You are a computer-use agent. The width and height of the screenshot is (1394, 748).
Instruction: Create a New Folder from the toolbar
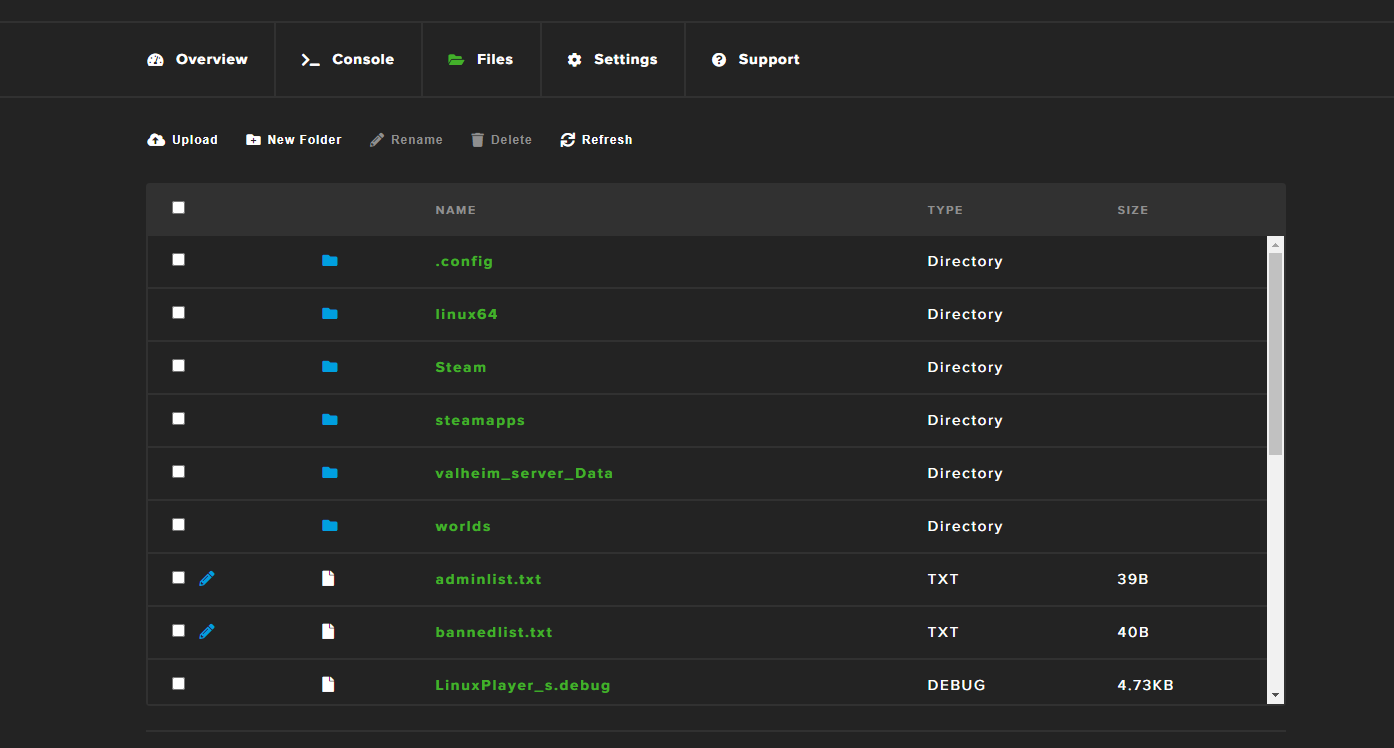point(294,140)
